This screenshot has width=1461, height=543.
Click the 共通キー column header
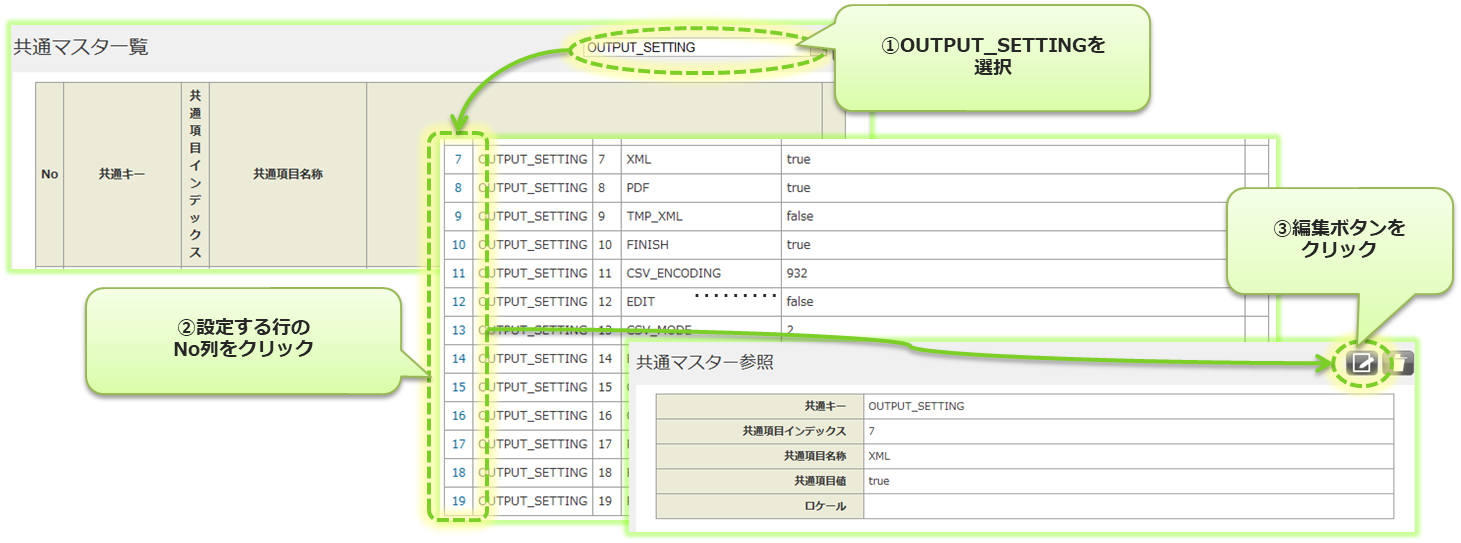tap(122, 174)
